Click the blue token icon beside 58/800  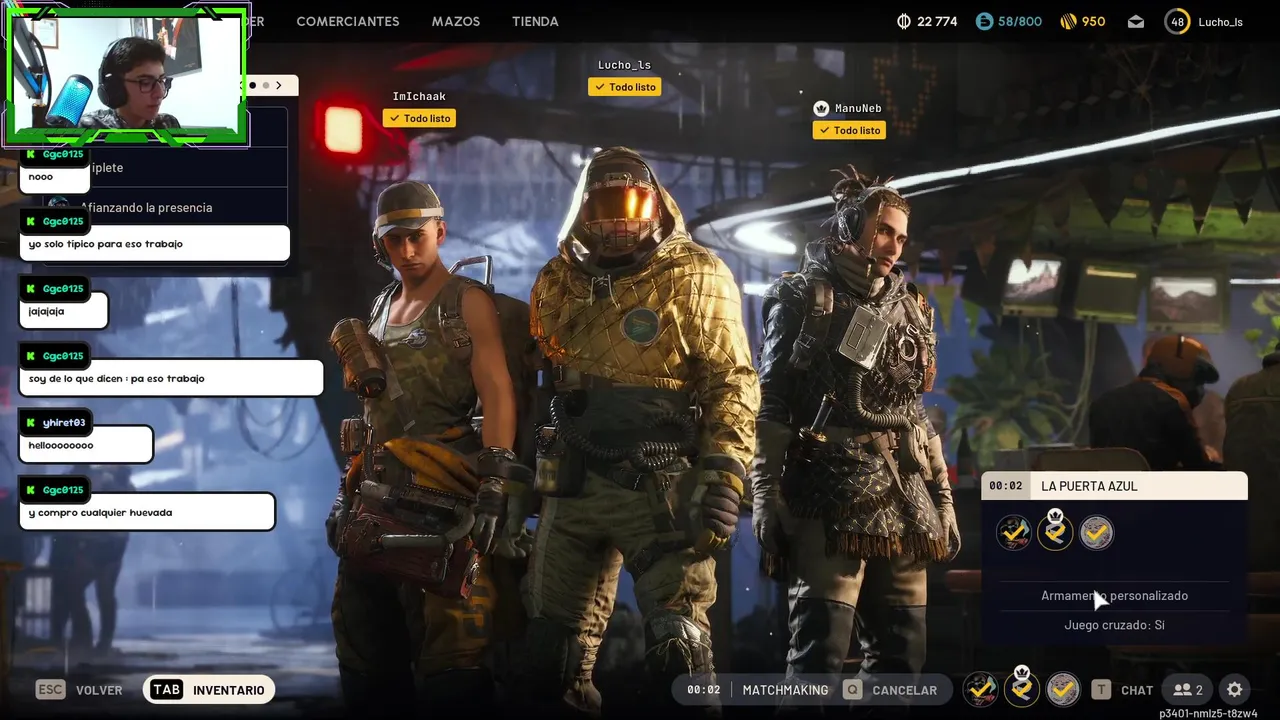(984, 21)
